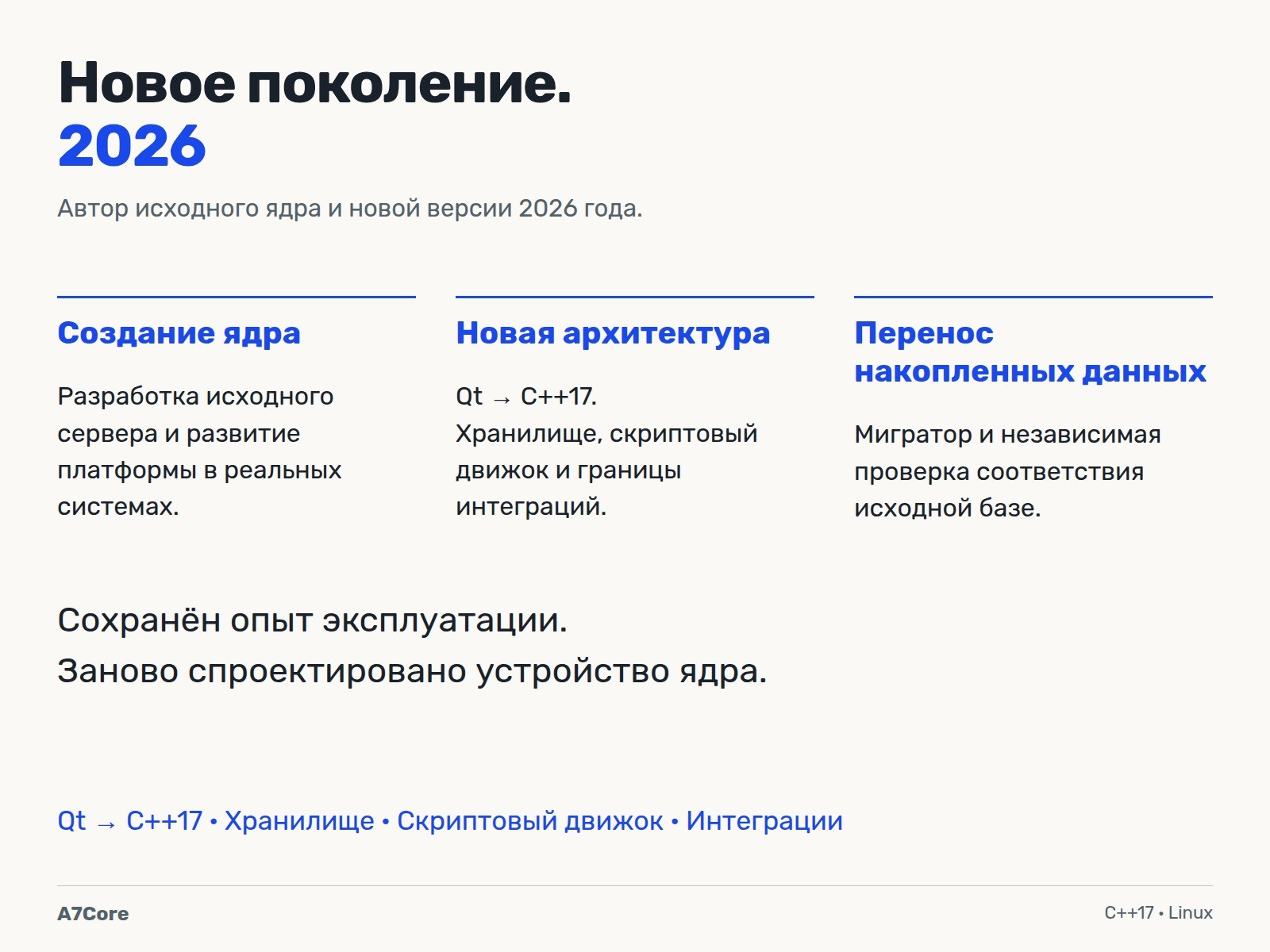Click 'Интеграции' in the blue tag line

pos(764,821)
